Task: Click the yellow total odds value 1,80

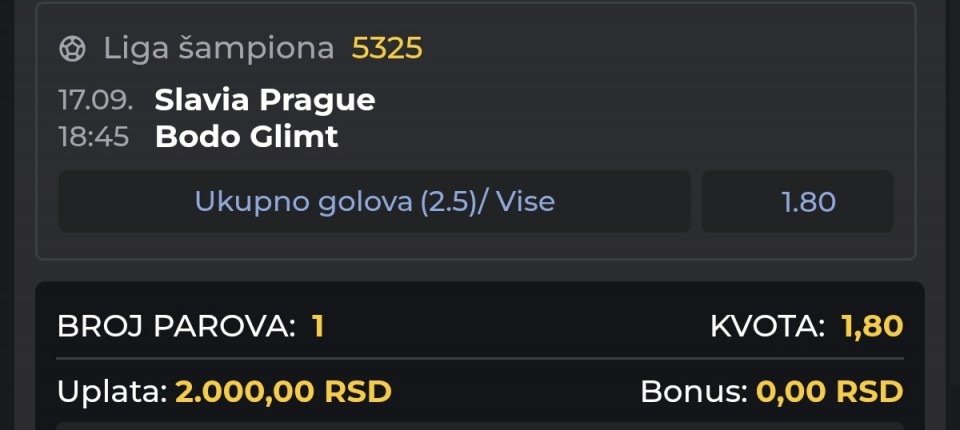Action: click(x=872, y=326)
